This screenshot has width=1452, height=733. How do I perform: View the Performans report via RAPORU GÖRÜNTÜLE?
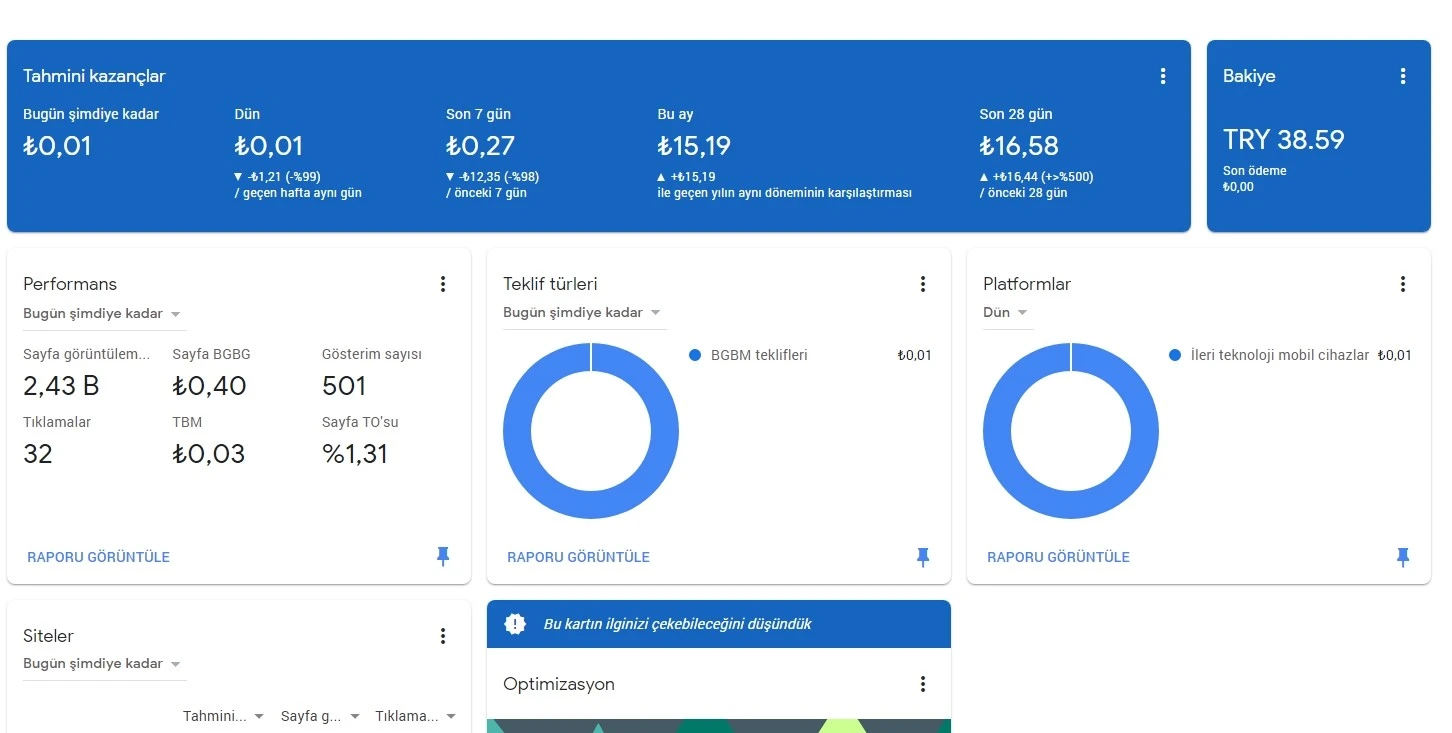(98, 557)
